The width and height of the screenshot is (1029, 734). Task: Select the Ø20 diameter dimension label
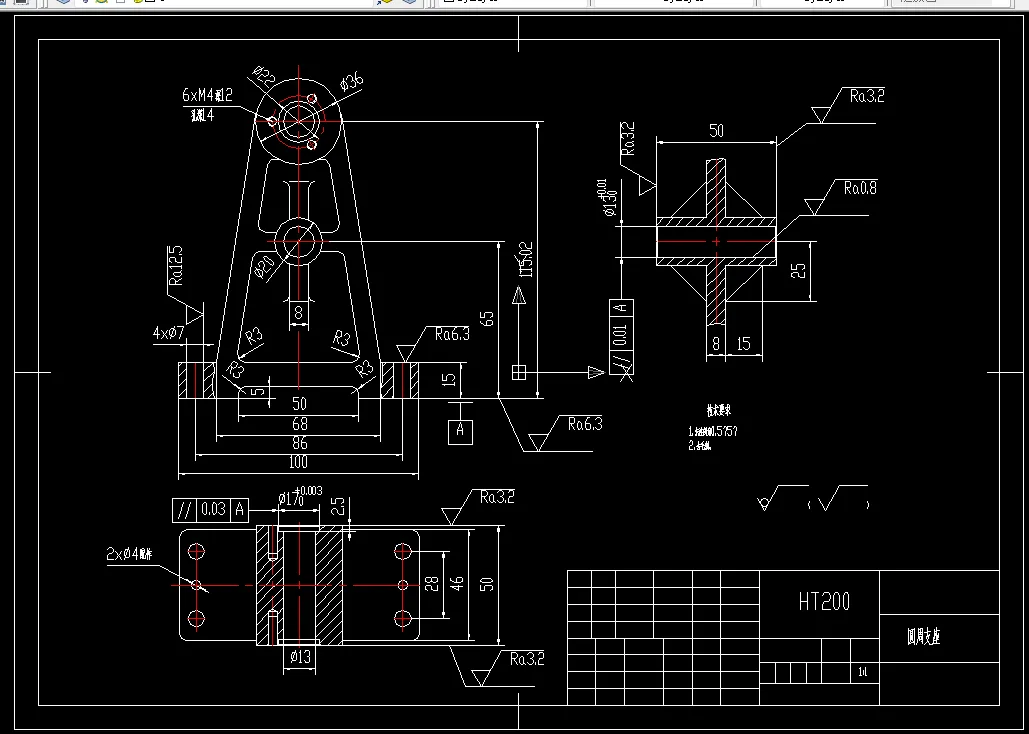coord(264,267)
